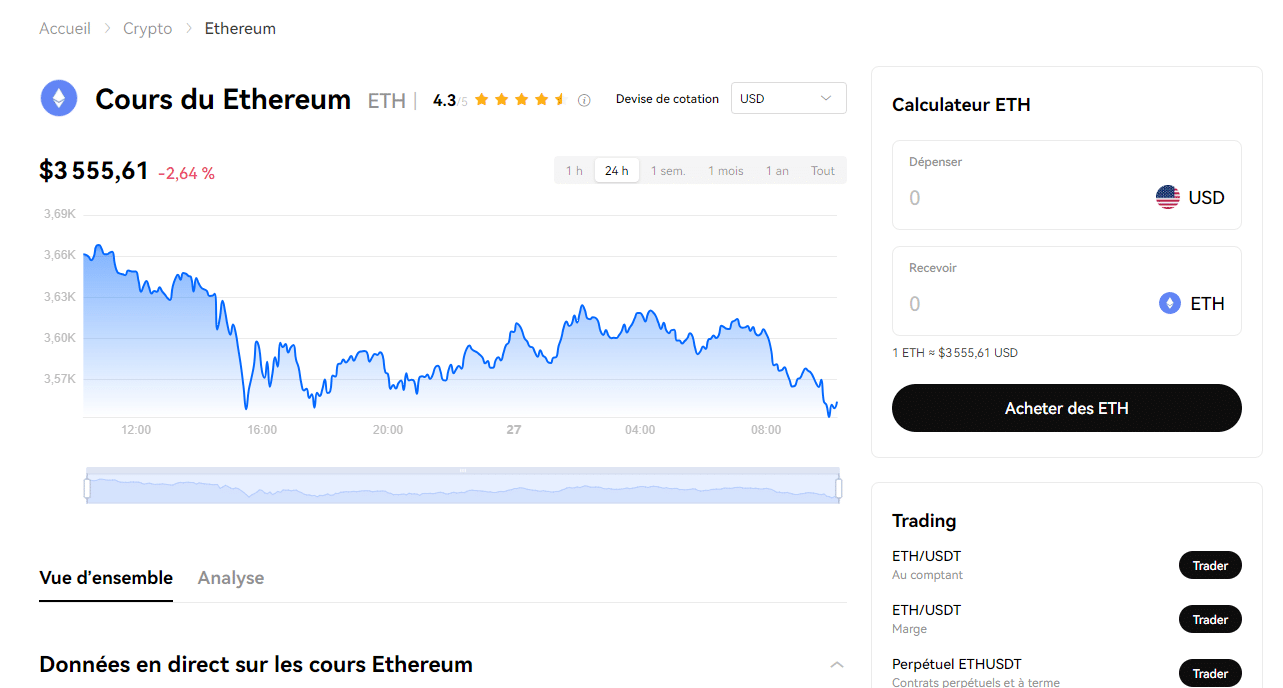1283x688 pixels.
Task: Click the ETH coin icon in Recevoir
Action: pyautogui.click(x=1169, y=303)
